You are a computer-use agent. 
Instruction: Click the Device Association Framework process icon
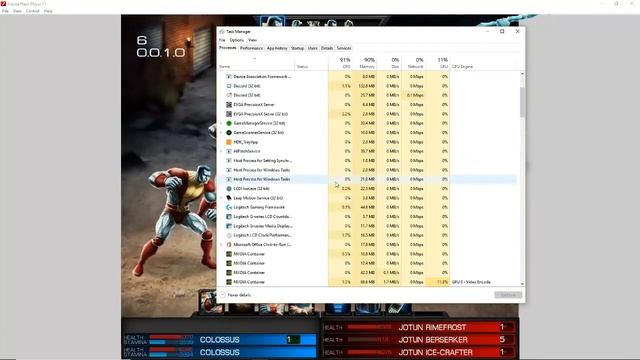229,77
